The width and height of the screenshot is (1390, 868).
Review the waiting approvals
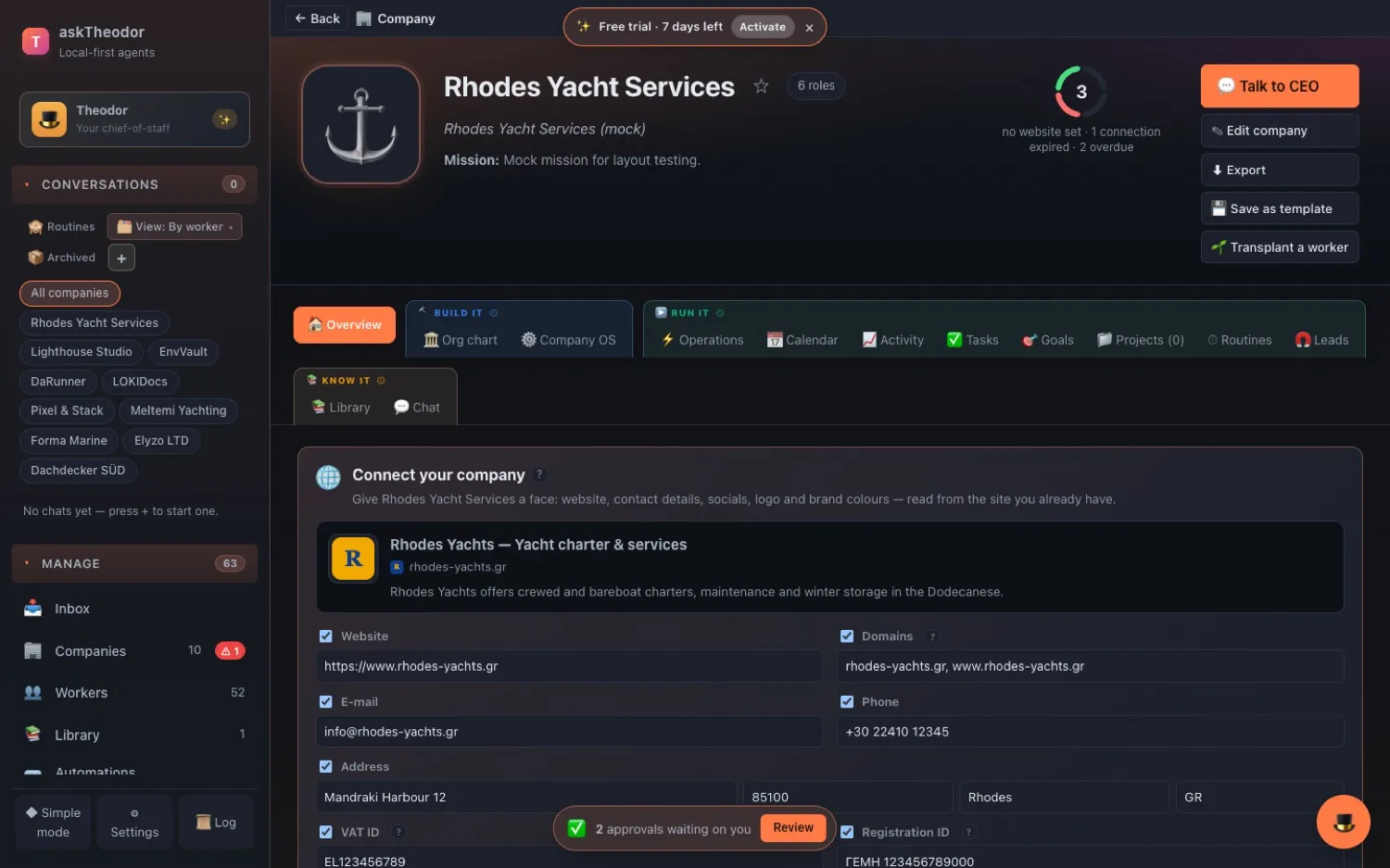(793, 828)
